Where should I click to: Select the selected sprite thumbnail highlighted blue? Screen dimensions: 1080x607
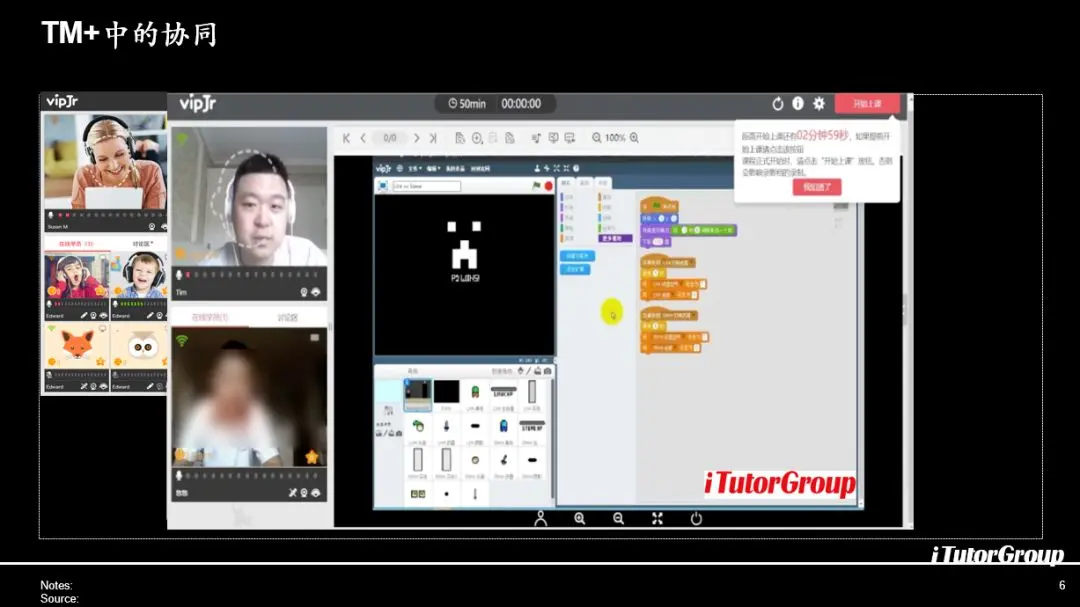417,395
